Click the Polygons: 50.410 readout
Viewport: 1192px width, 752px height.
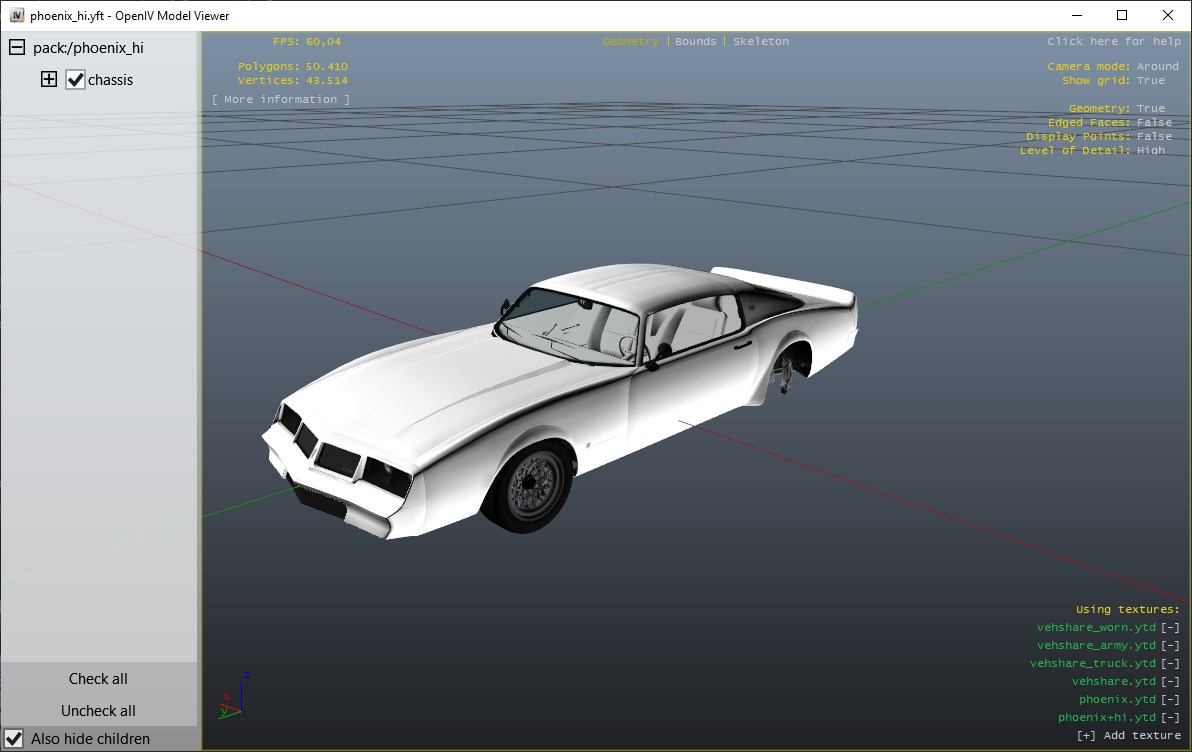(x=293, y=66)
